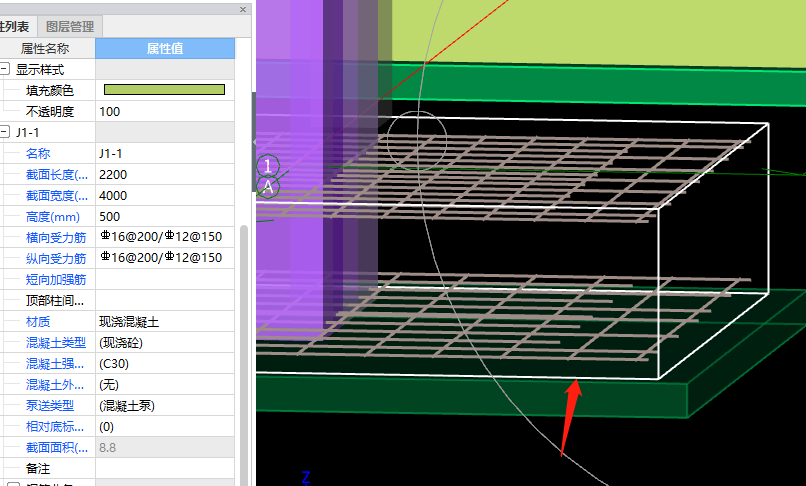Select the 截面面积 value 8.8
806x486 pixels.
[164, 448]
